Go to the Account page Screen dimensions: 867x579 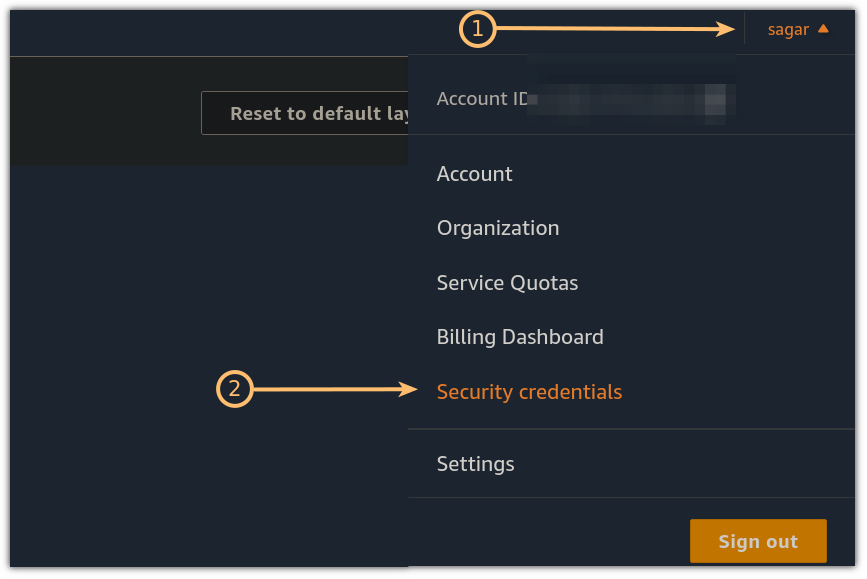[x=474, y=173]
